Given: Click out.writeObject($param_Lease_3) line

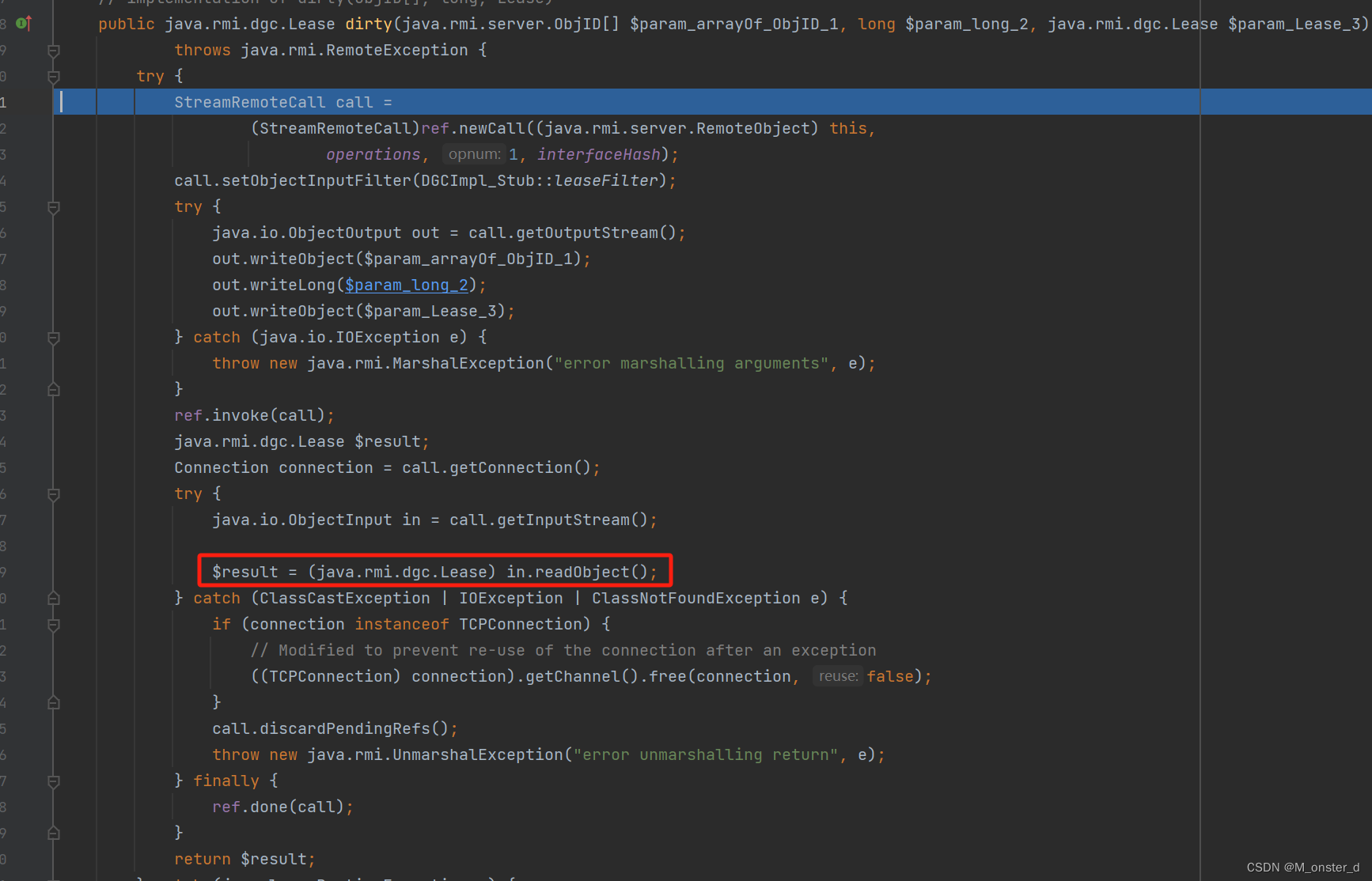Looking at the screenshot, I should (x=363, y=311).
